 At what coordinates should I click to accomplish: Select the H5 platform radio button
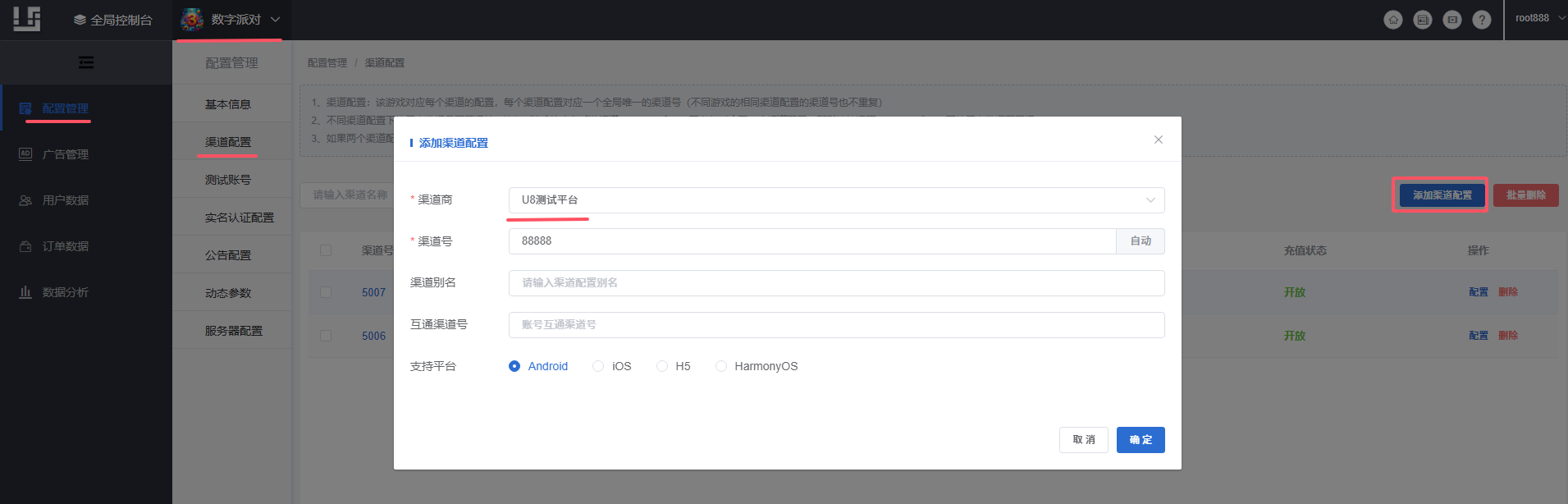662,366
